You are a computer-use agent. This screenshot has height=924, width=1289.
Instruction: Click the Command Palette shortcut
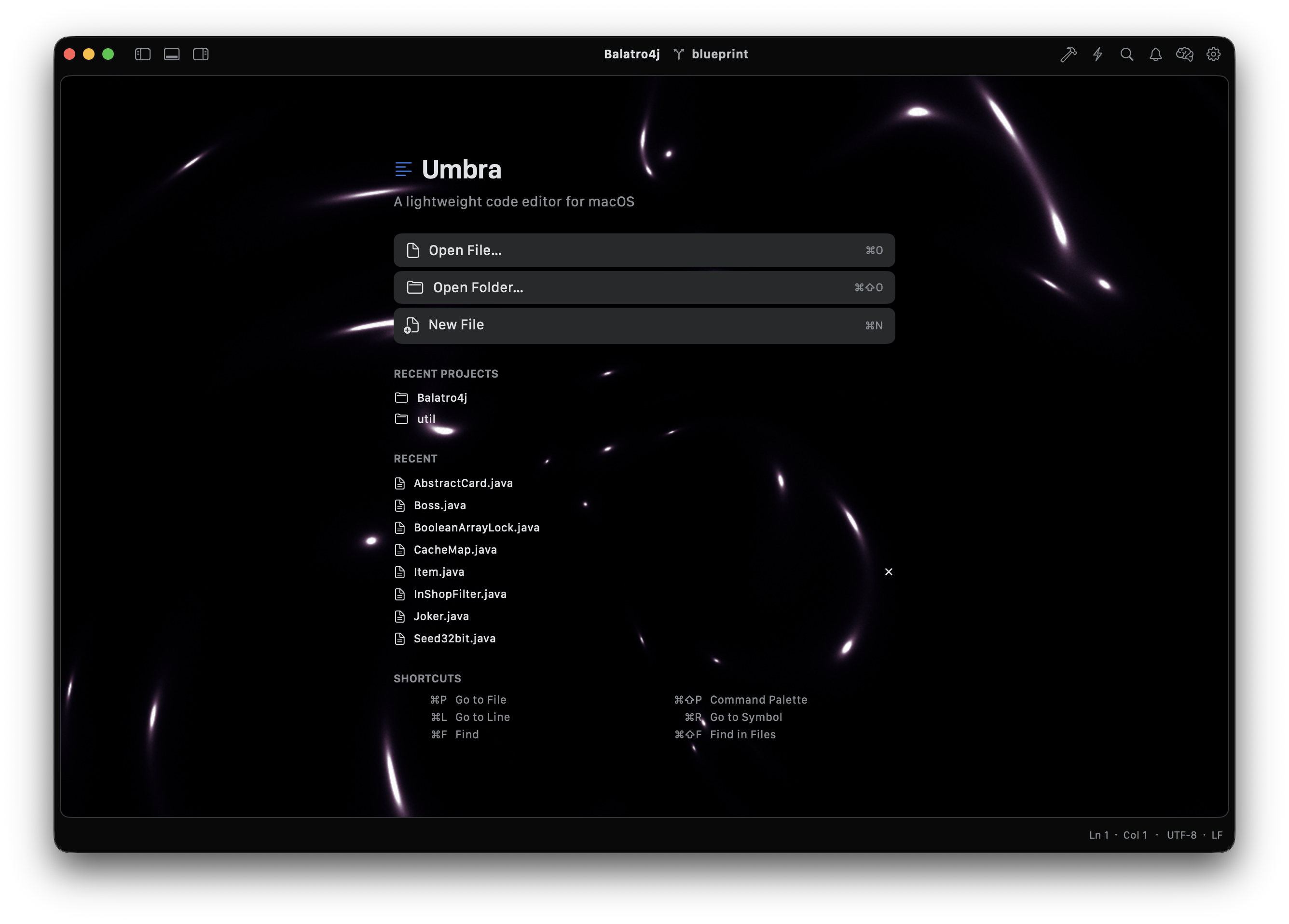[x=740, y=700]
